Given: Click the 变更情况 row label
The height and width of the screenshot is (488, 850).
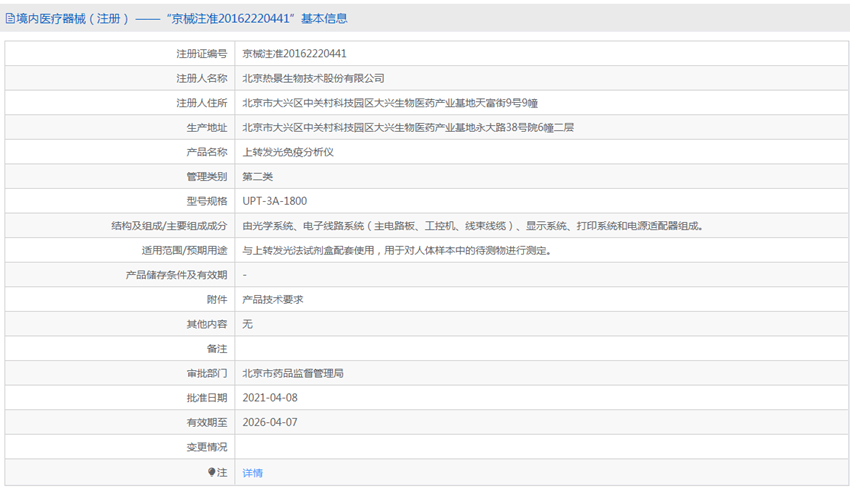Looking at the screenshot, I should pyautogui.click(x=207, y=447).
